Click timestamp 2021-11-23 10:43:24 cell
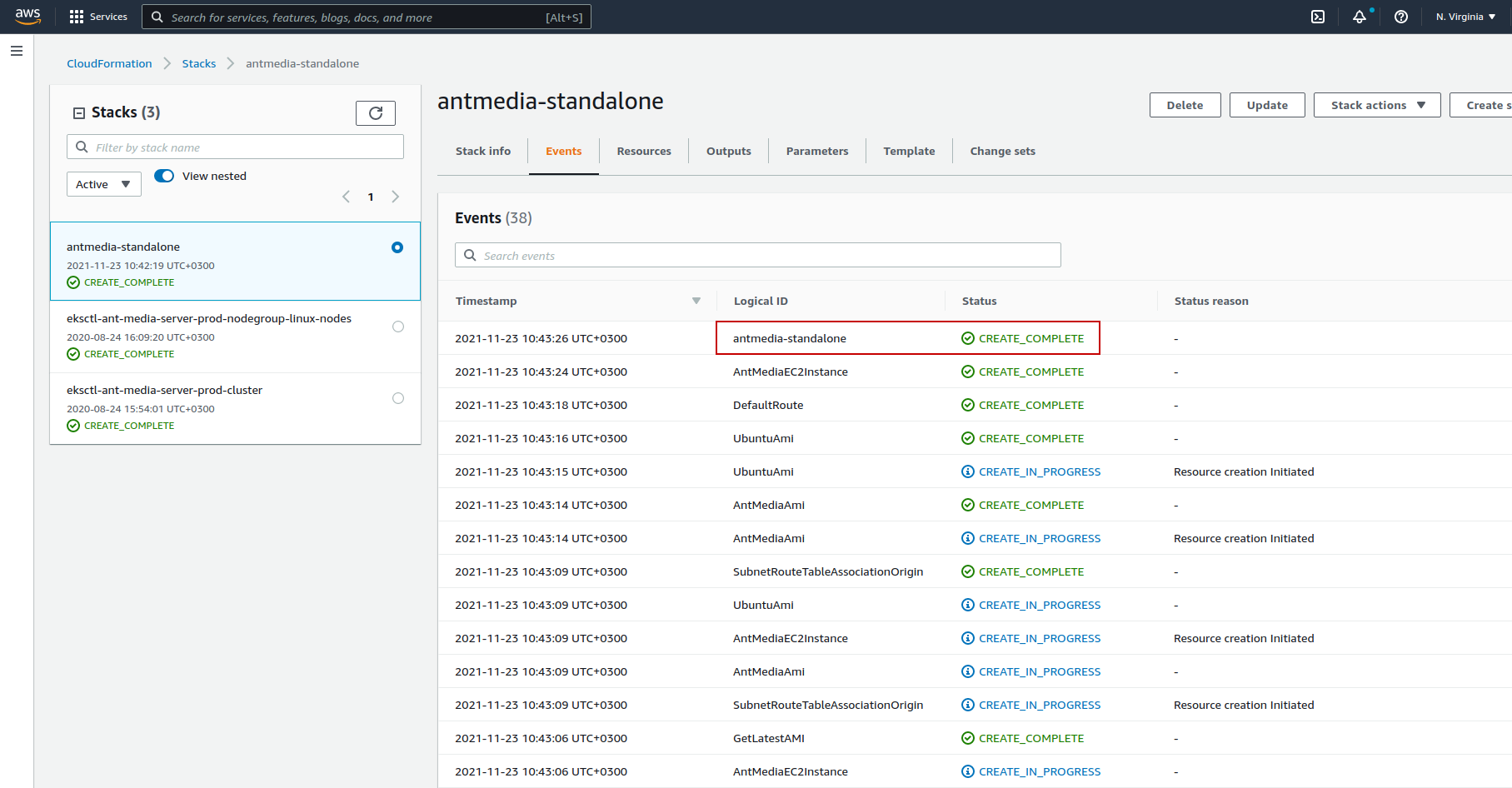Image resolution: width=1512 pixels, height=788 pixels. coord(541,372)
